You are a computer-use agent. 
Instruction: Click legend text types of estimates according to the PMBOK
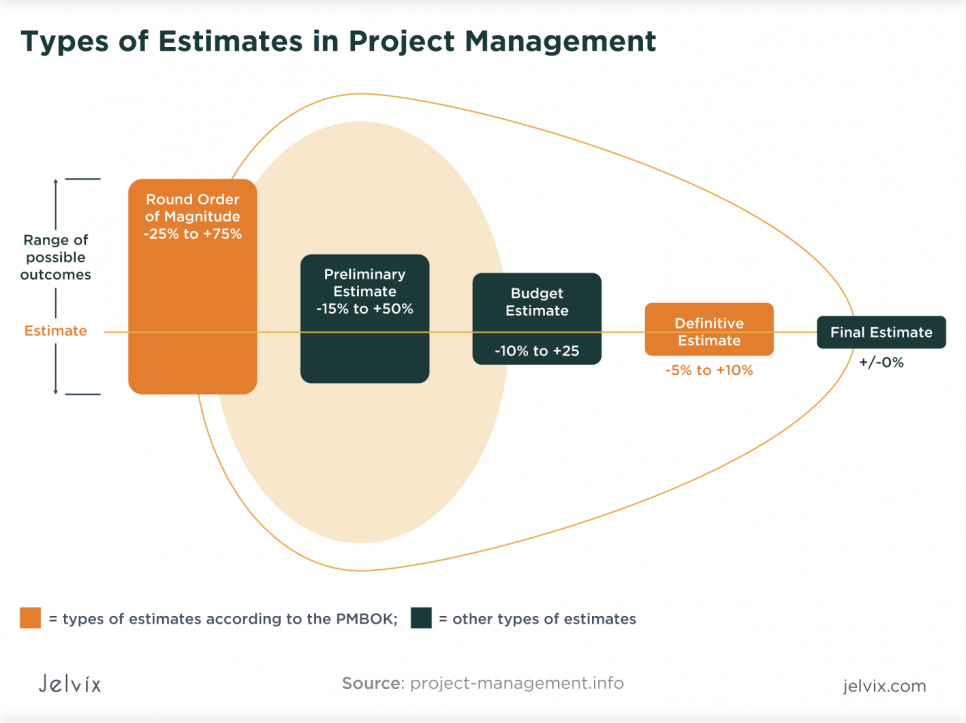tap(230, 619)
